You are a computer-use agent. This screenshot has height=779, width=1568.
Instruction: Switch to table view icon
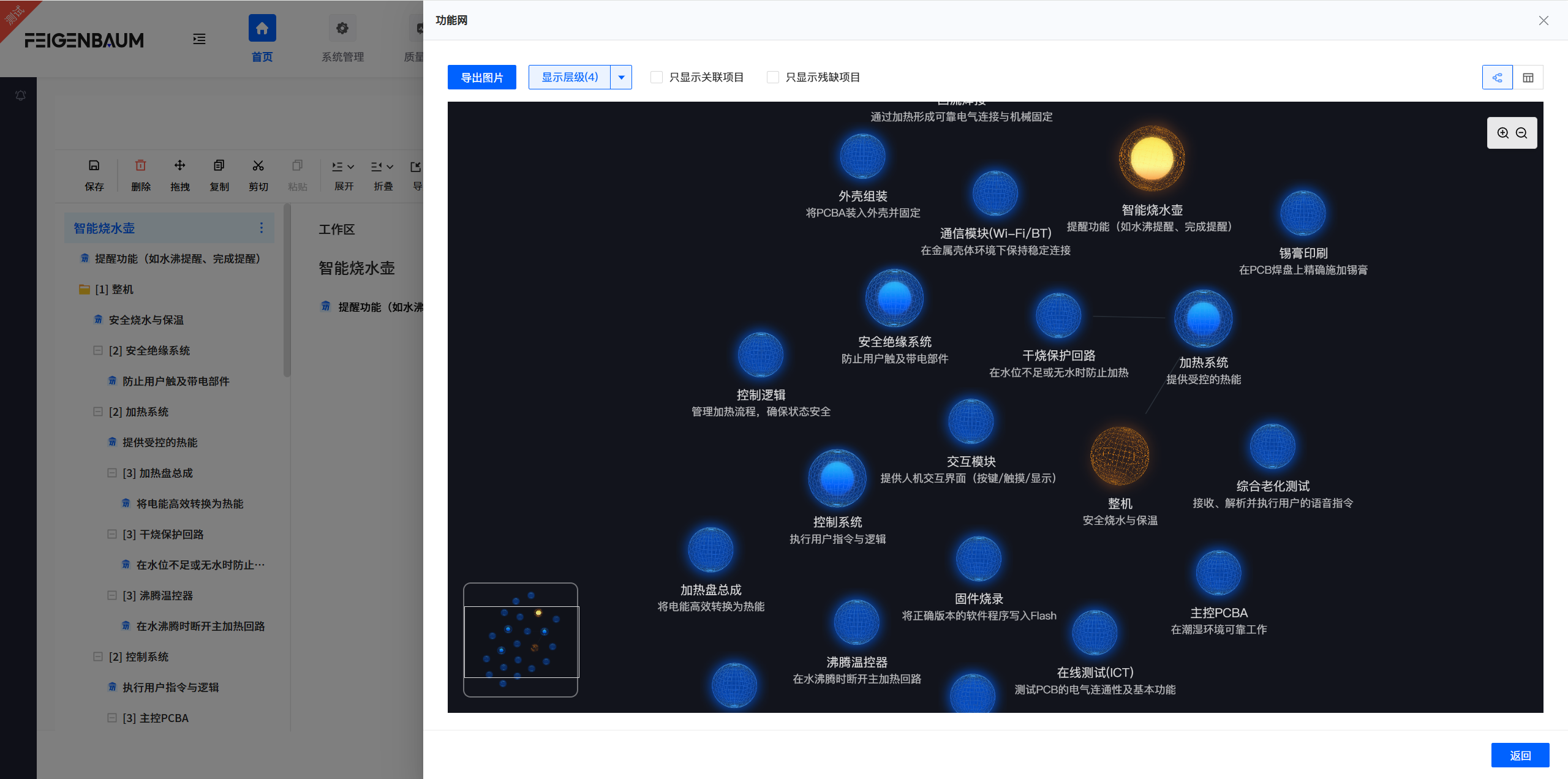click(x=1528, y=77)
